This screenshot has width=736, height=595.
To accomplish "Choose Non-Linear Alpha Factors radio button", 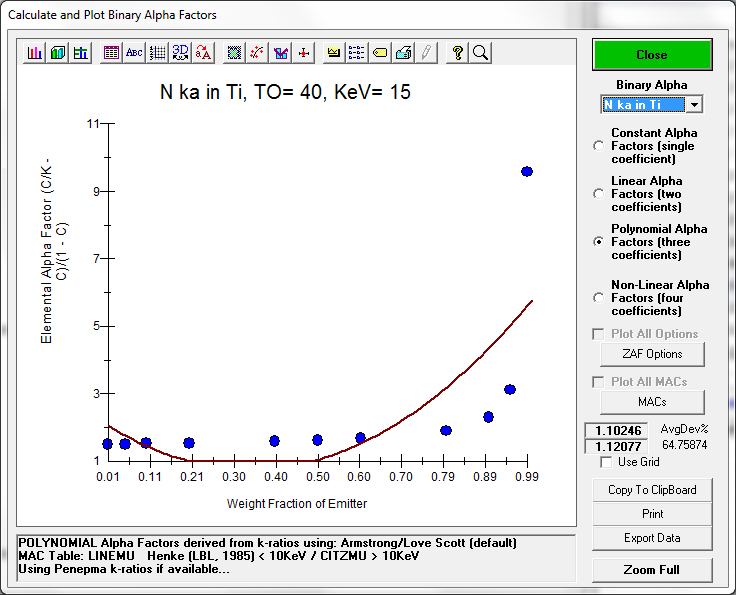I will pos(599,298).
